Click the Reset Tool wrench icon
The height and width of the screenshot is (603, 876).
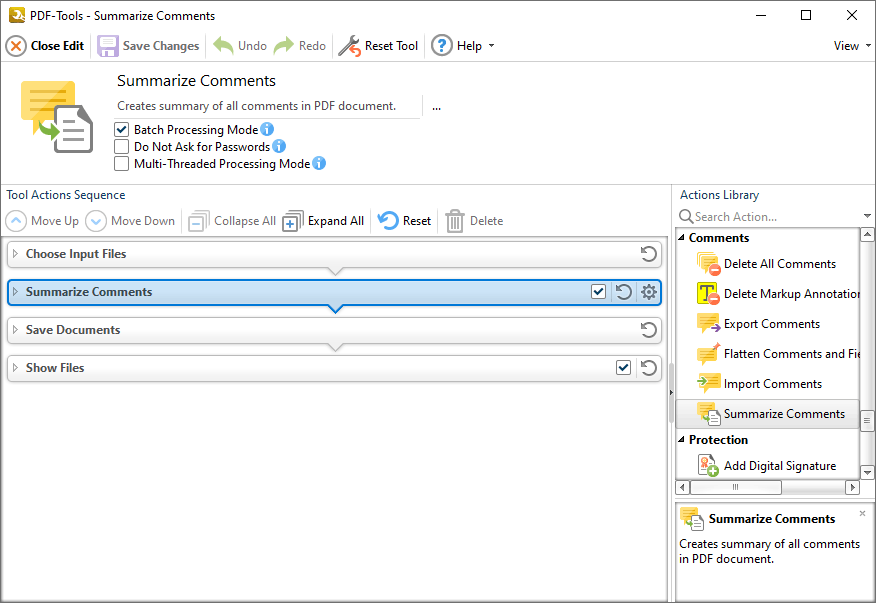(x=350, y=46)
